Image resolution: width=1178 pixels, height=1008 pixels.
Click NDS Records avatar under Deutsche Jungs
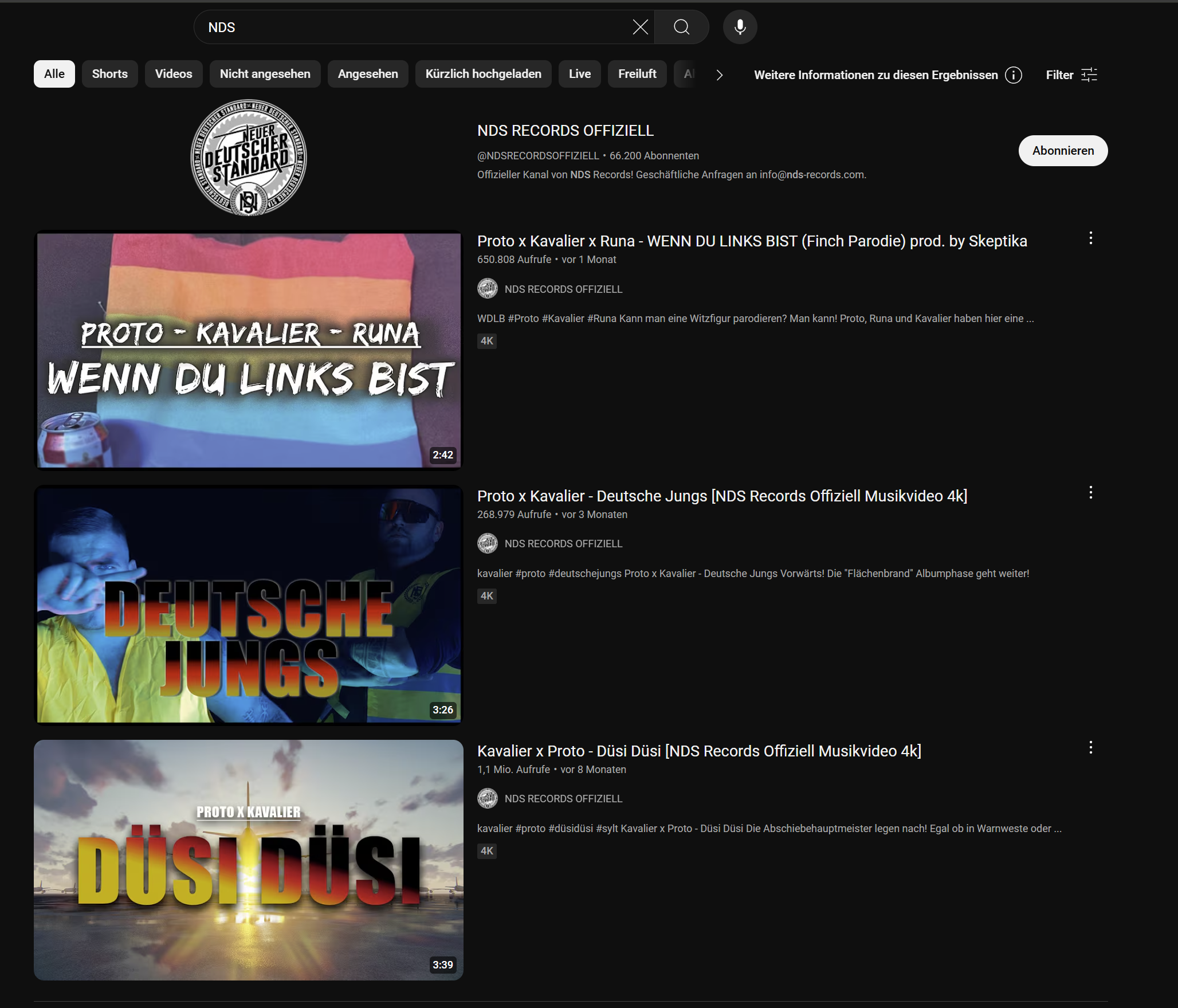pyautogui.click(x=488, y=543)
